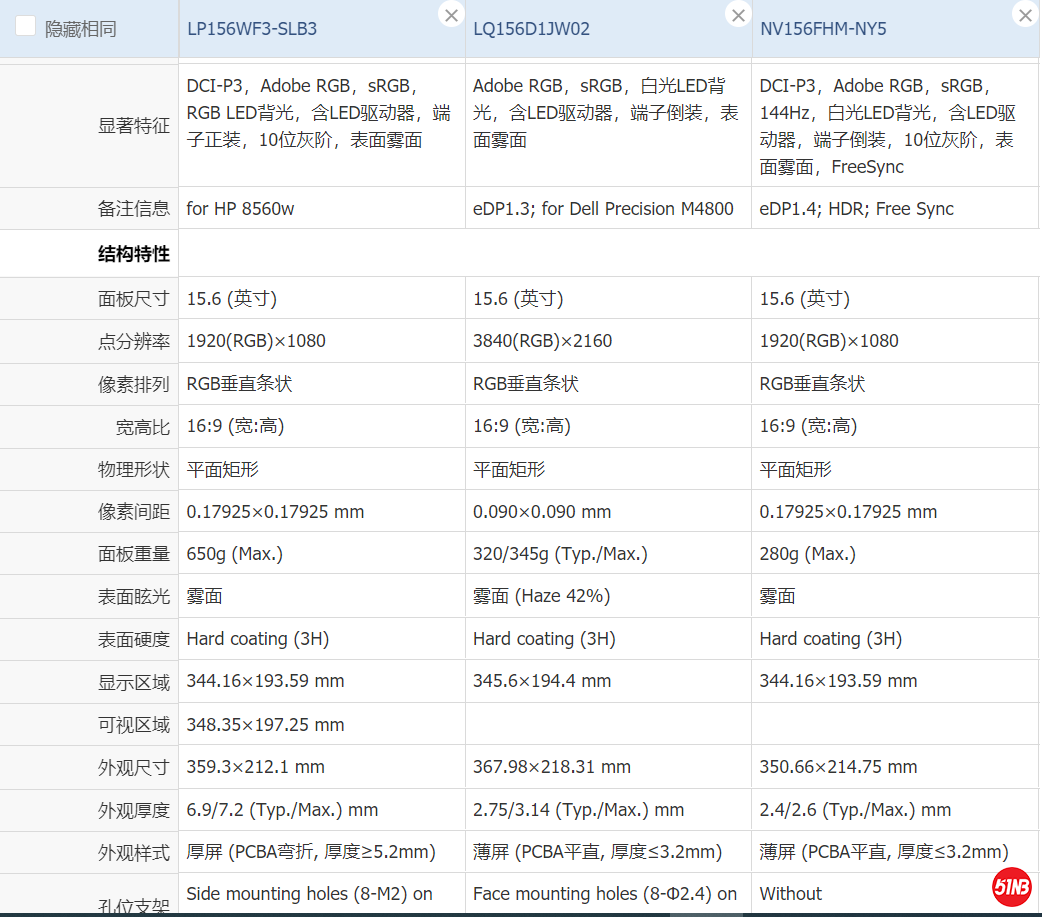1042x917 pixels.
Task: Remove LP156WF3-SLB3 column with its X icon
Action: point(451,15)
